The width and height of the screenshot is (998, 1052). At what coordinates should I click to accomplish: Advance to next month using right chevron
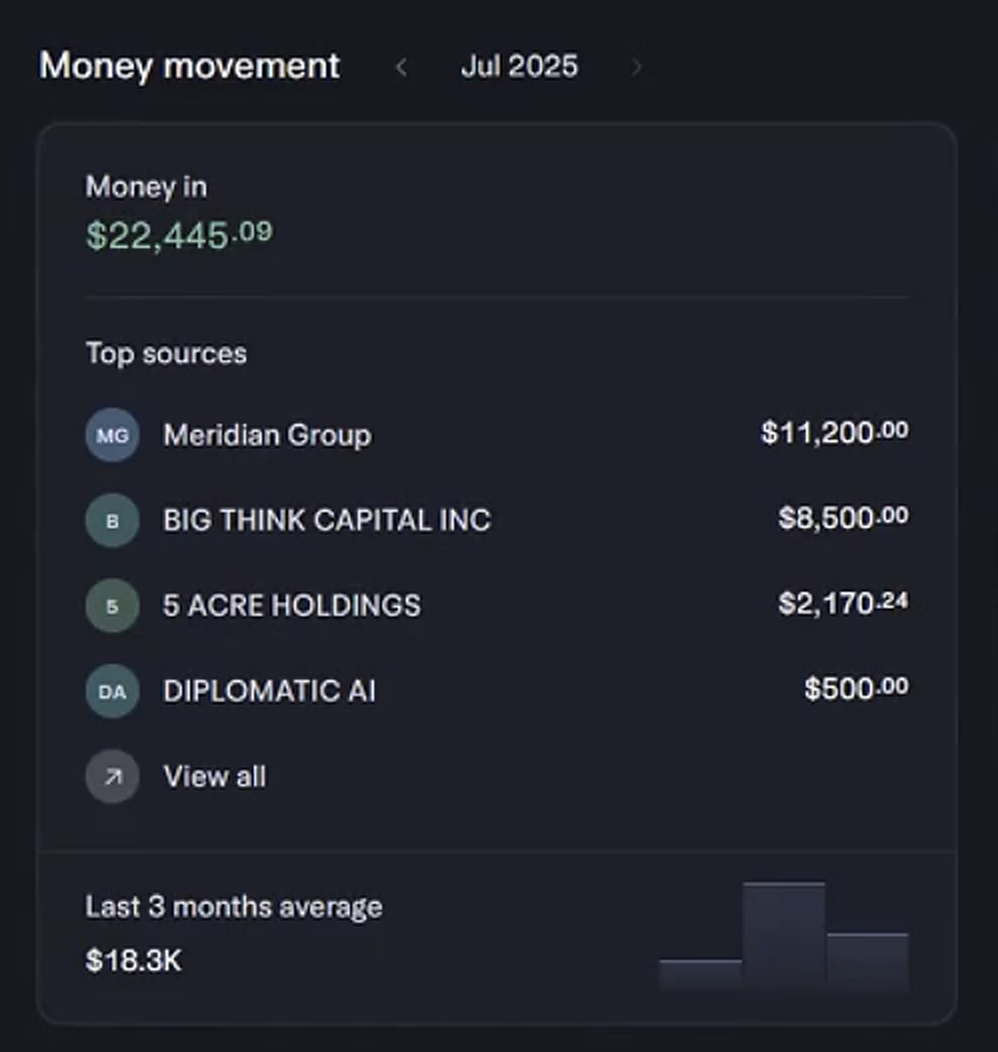pyautogui.click(x=637, y=66)
